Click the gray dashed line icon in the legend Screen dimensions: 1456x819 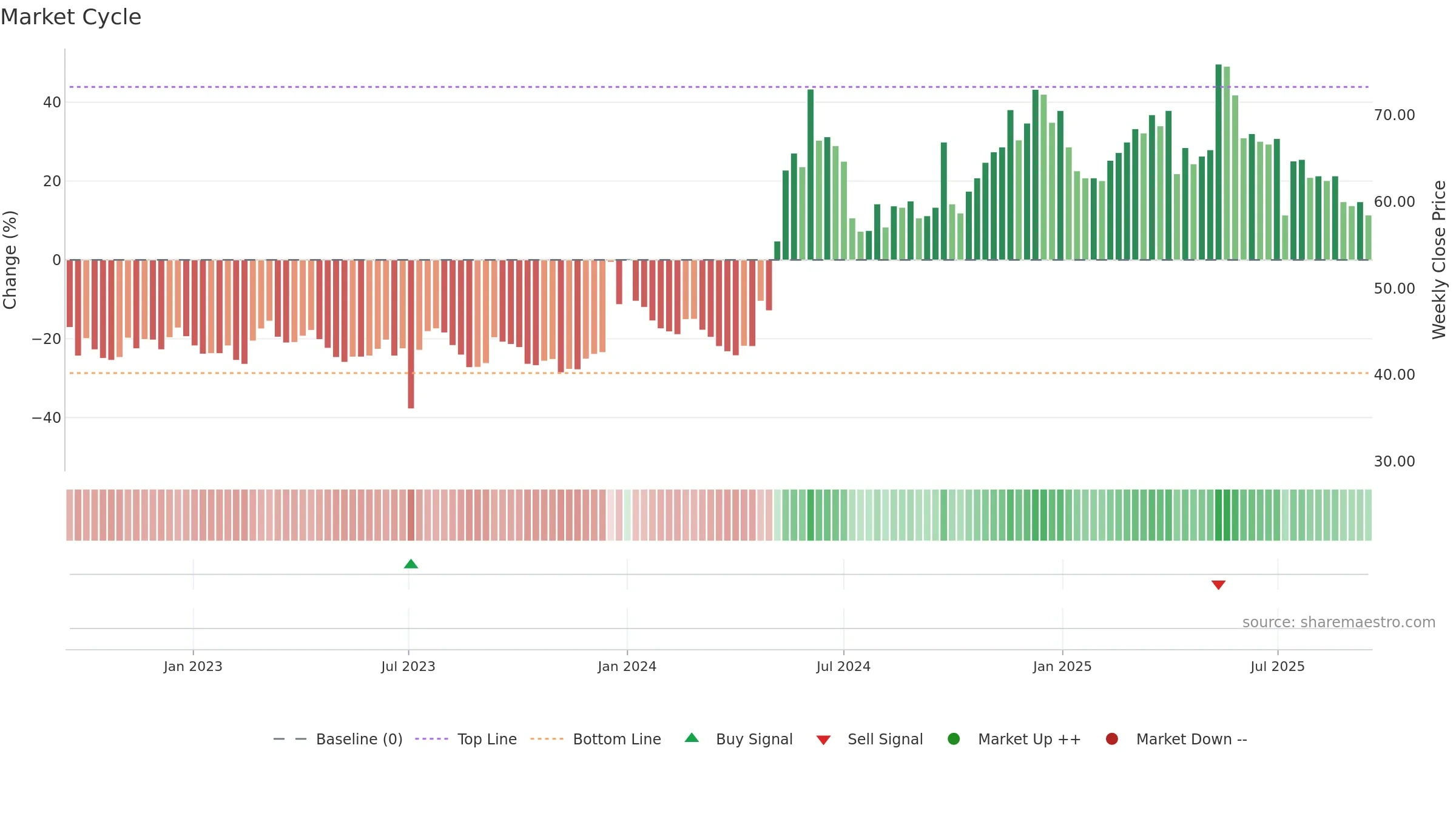pos(290,739)
